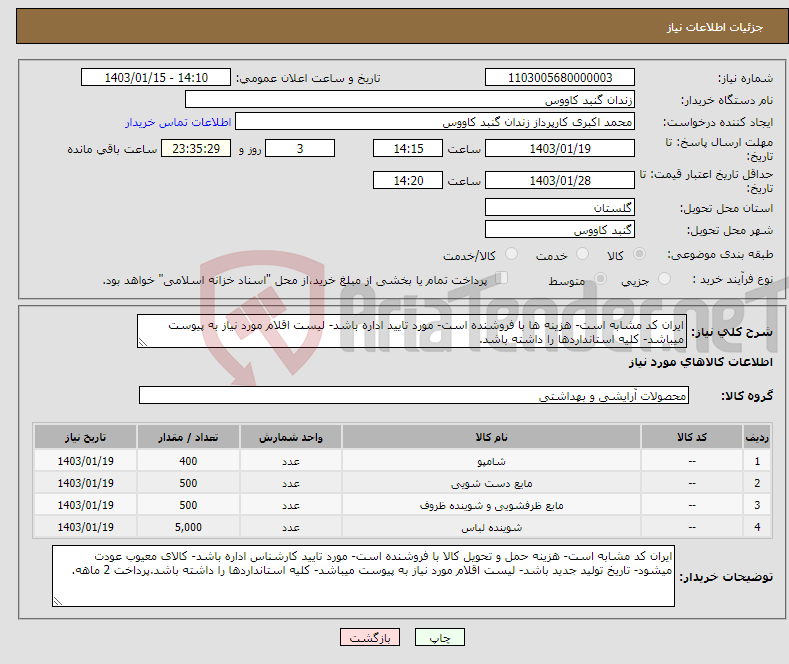Click resize grip of شرح کلی نیاز box

point(142,343)
